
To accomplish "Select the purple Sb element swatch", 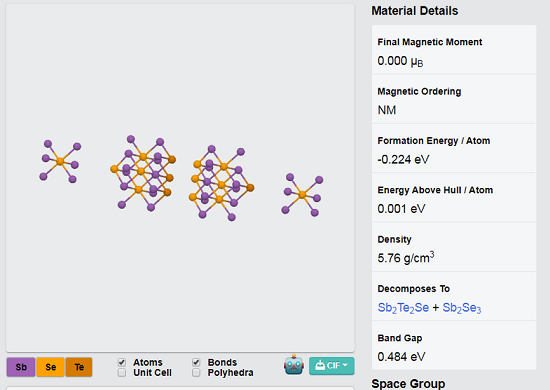I will tap(21, 367).
